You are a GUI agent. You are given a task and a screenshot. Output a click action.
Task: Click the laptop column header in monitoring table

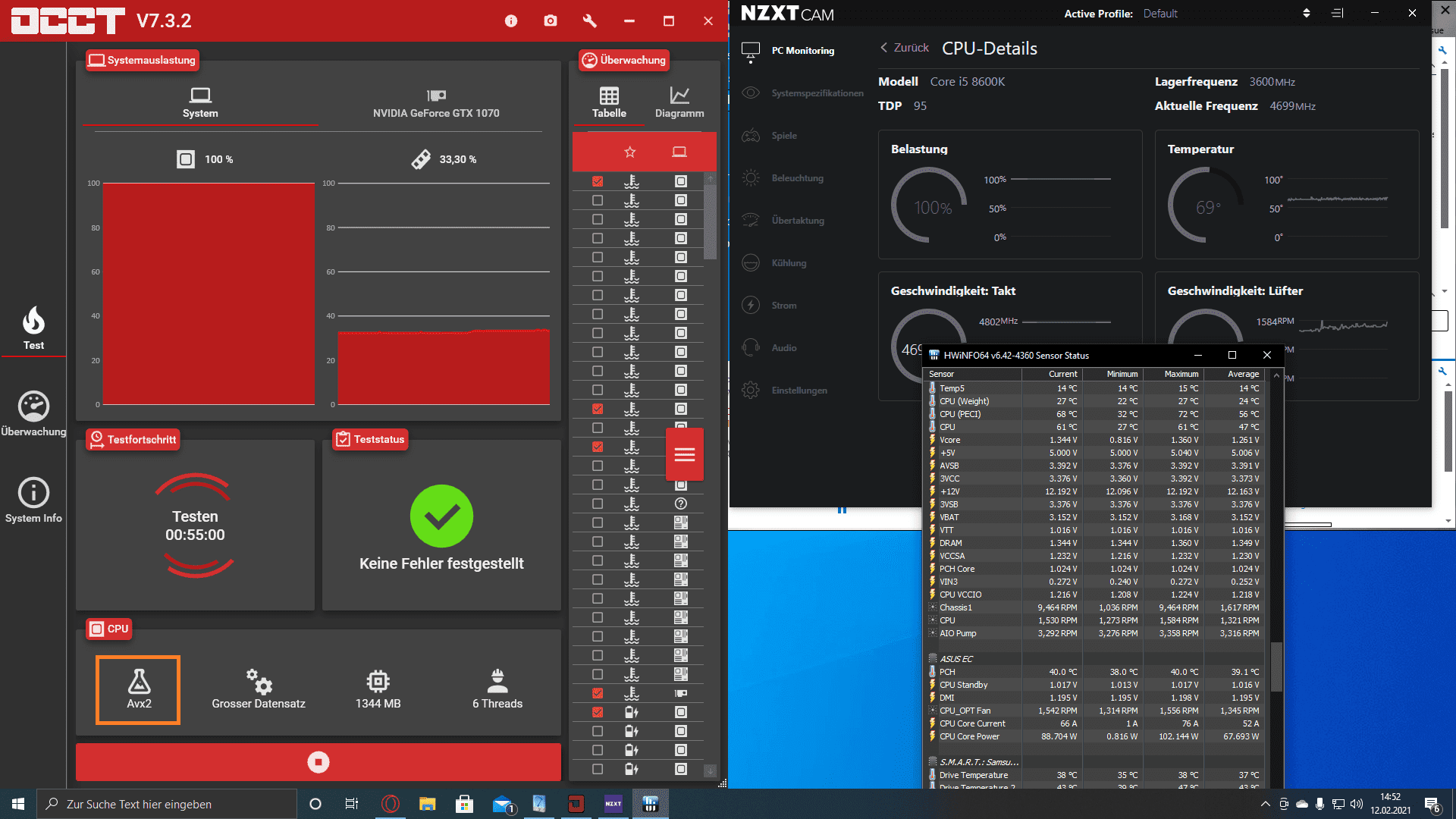679,152
